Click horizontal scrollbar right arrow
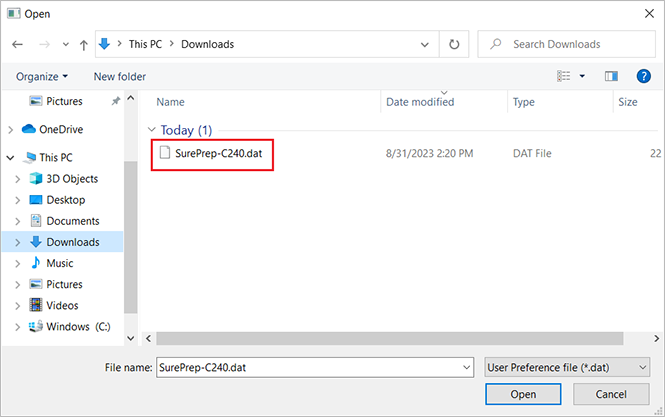The image size is (665, 417). [656, 339]
